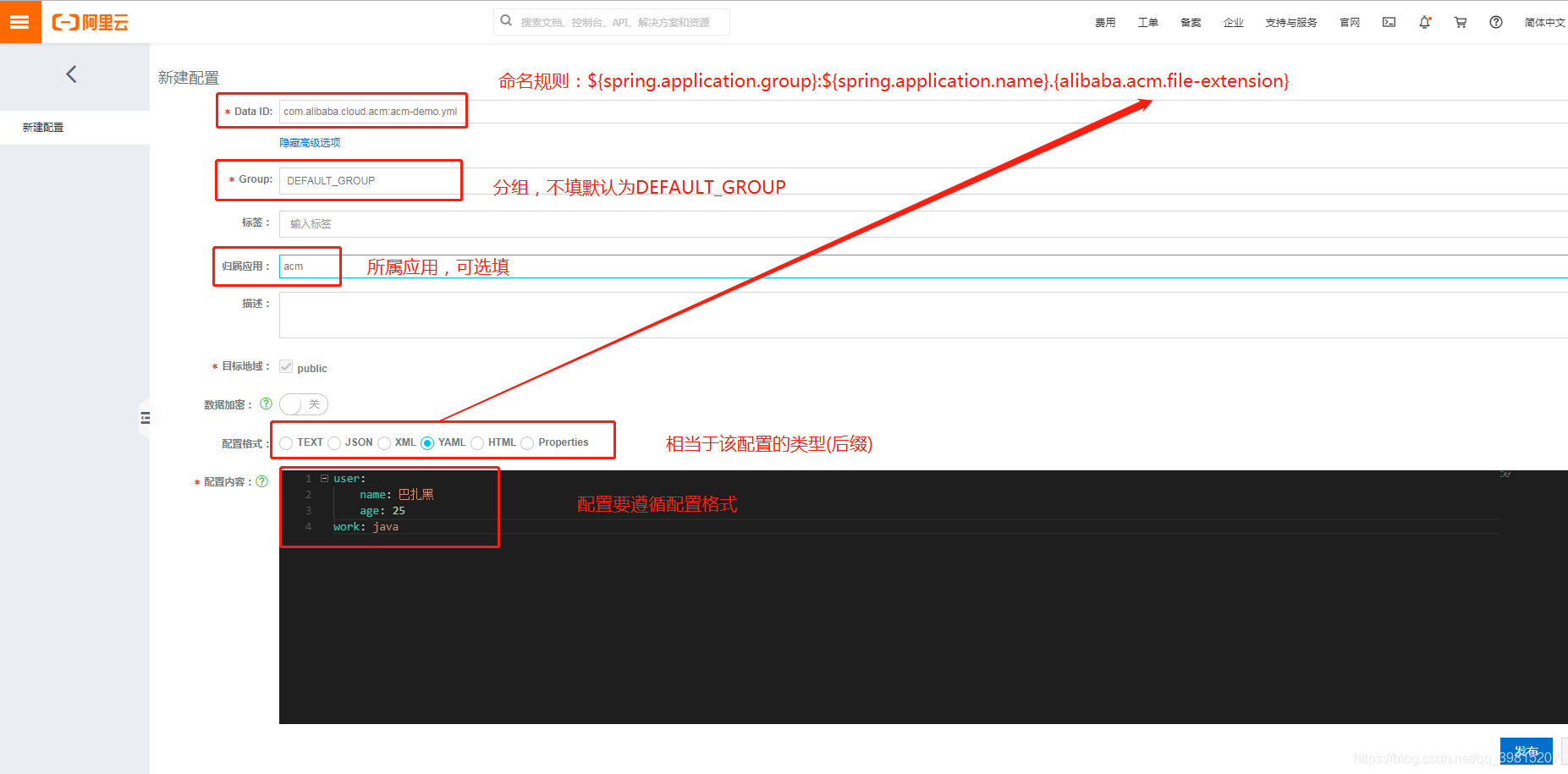Select the XML format radio button
This screenshot has height=774, width=1568.
(384, 443)
